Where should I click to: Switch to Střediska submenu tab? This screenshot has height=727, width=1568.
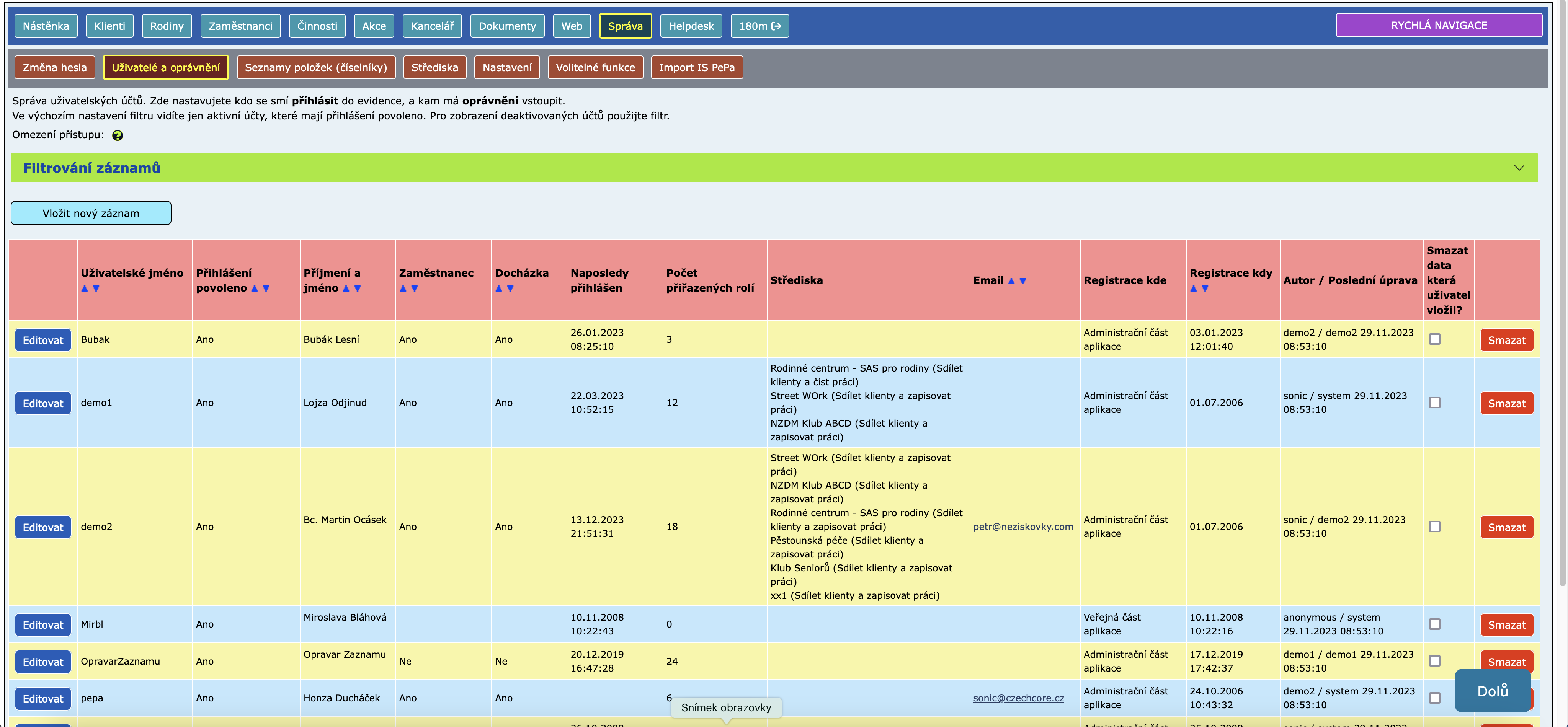pyautogui.click(x=434, y=67)
